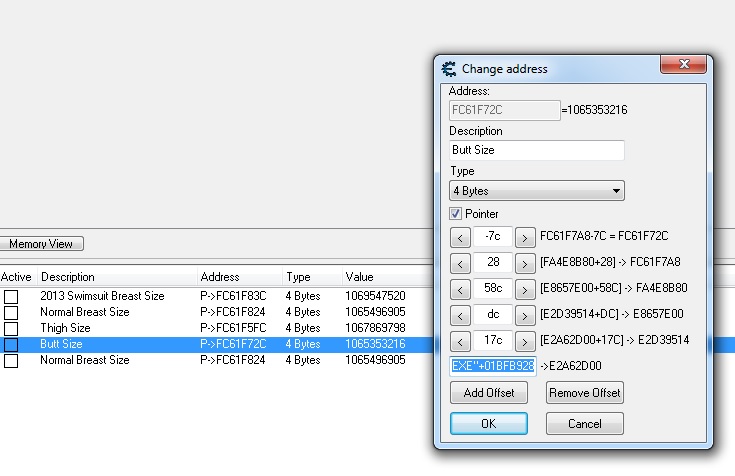Open the Type dropdown showing 4 Bytes
The height and width of the screenshot is (476, 735).
[x=536, y=190]
